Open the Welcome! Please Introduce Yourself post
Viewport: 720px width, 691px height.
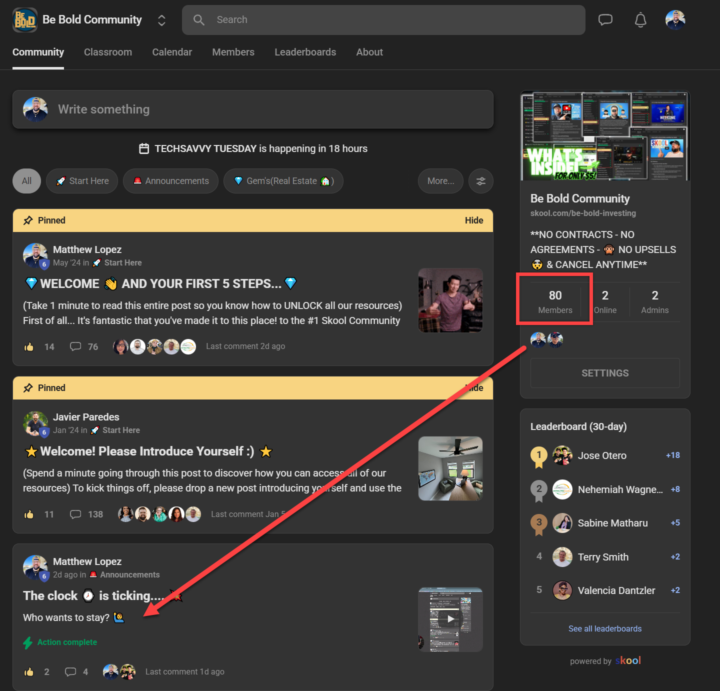coord(147,451)
